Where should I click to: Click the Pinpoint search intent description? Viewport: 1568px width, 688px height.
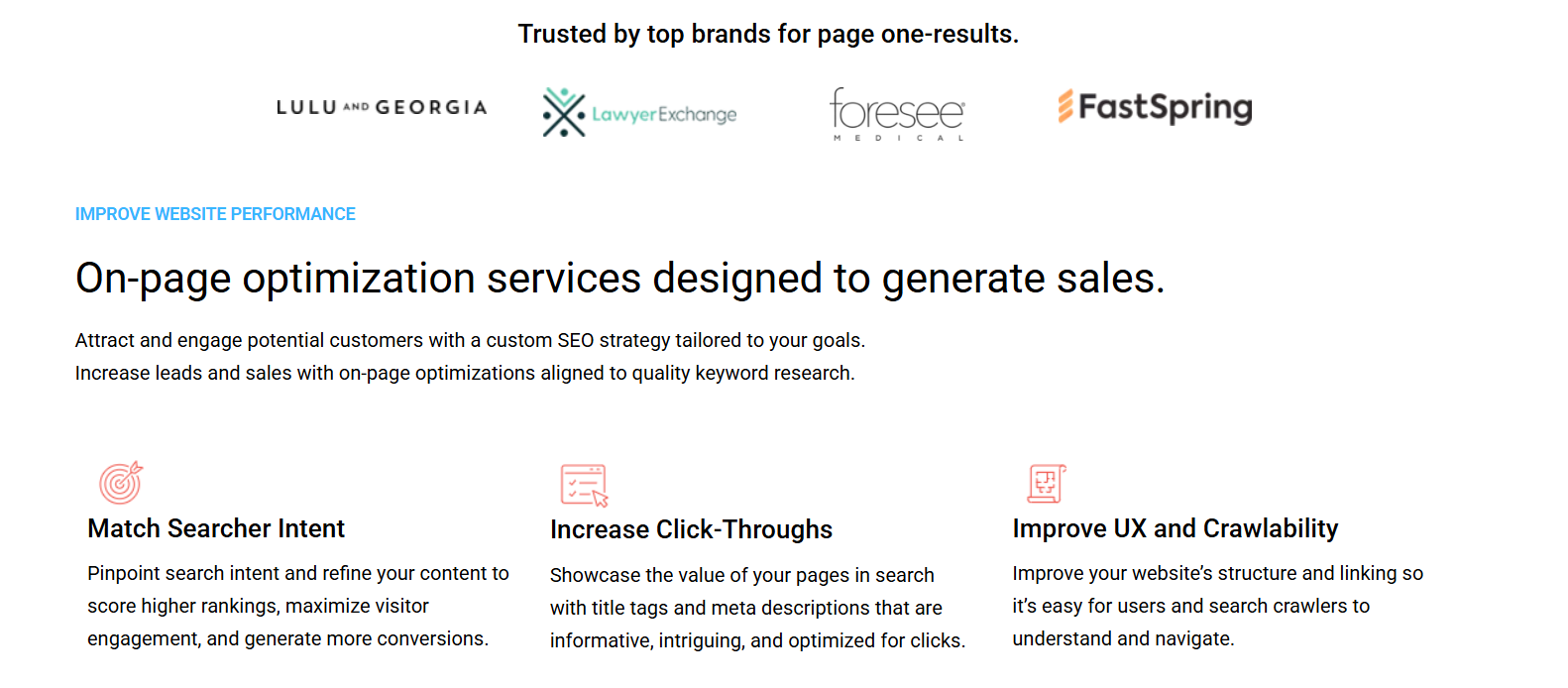(x=297, y=606)
